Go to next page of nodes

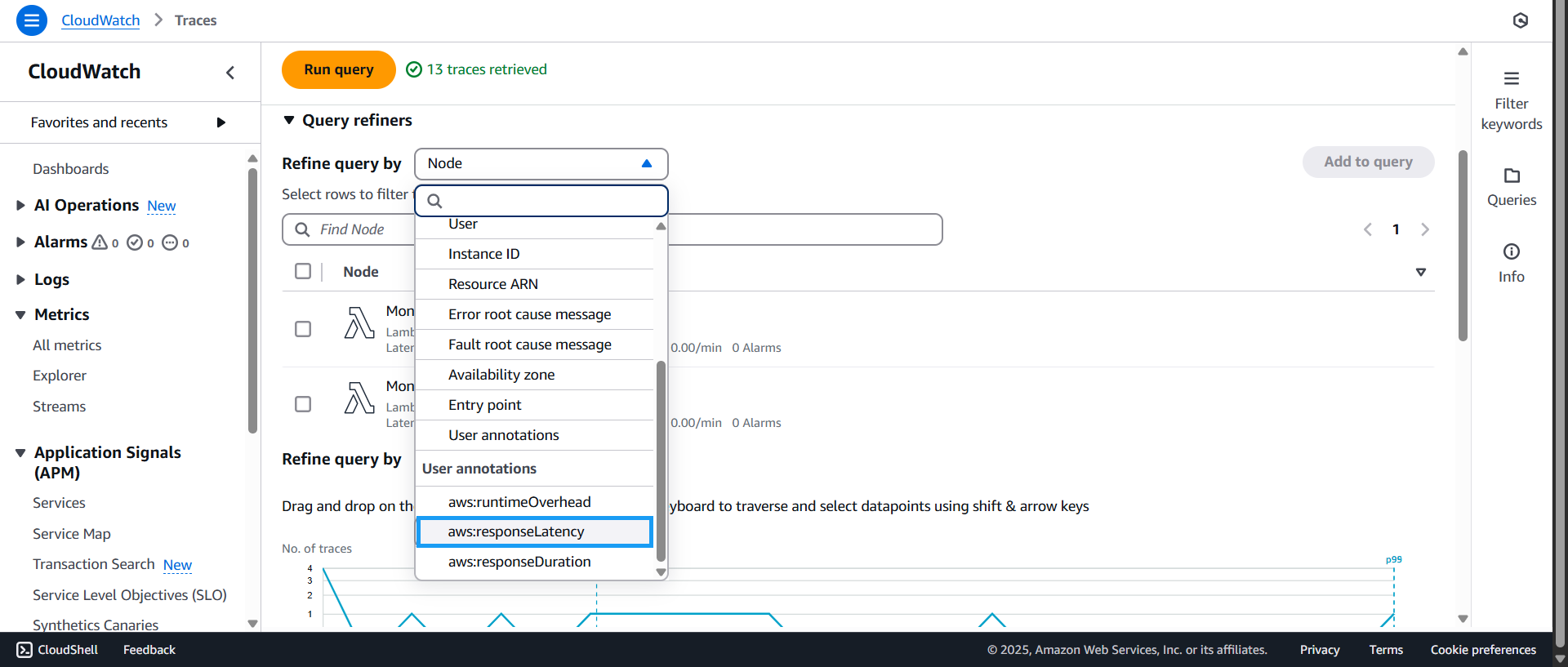1424,229
